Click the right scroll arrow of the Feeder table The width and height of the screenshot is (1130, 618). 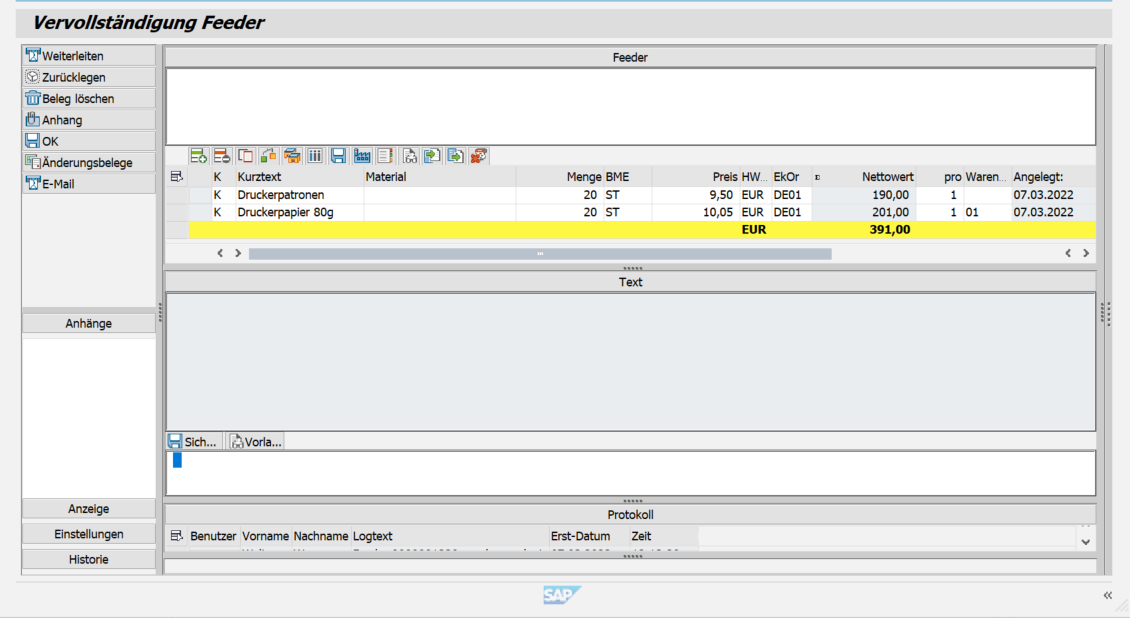coord(237,253)
